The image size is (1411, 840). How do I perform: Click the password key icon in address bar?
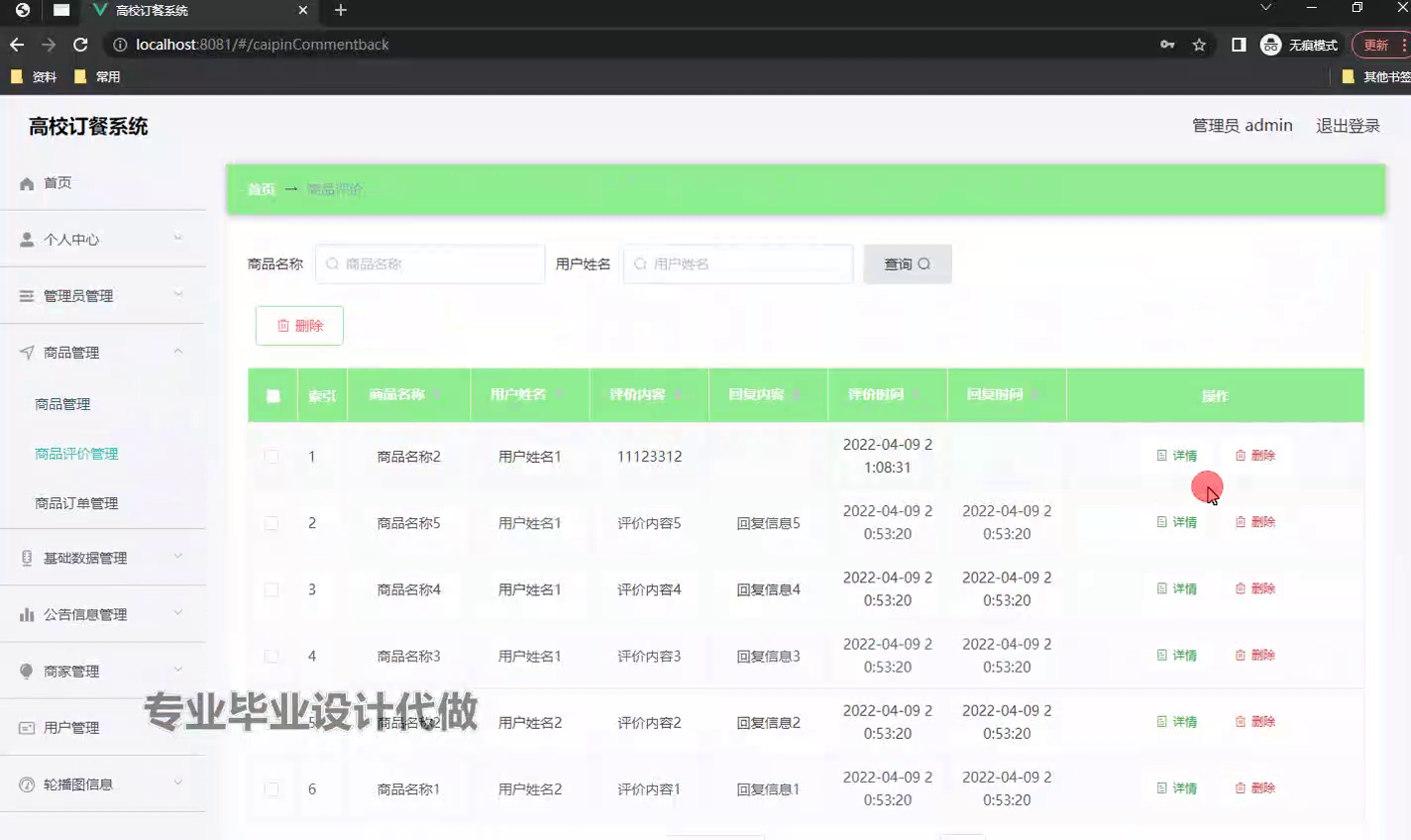tap(1167, 45)
